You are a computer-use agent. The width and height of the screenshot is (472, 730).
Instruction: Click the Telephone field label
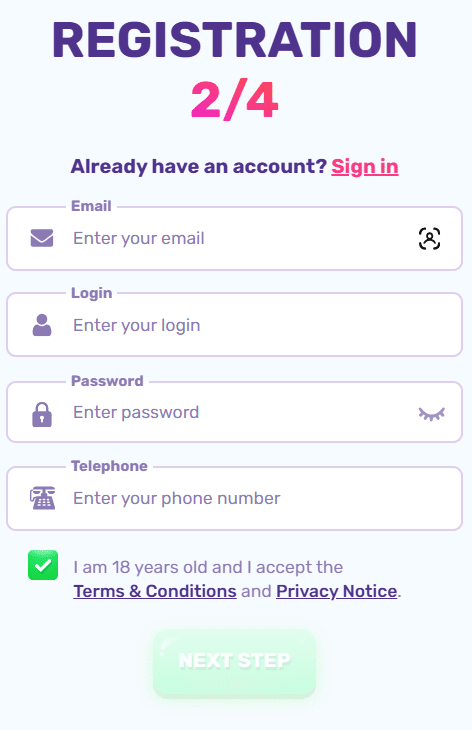[x=109, y=466]
